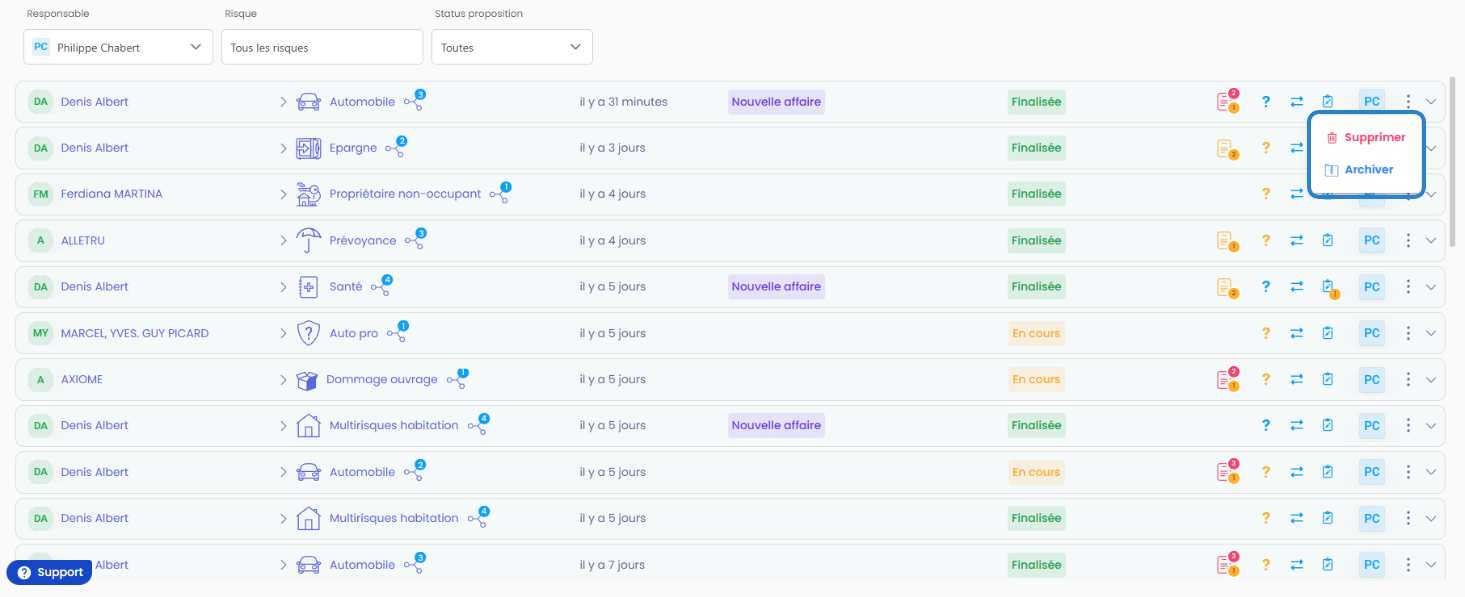Click the question mark on the 31 minutes Automobile row
This screenshot has width=1465, height=597.
(x=1265, y=102)
